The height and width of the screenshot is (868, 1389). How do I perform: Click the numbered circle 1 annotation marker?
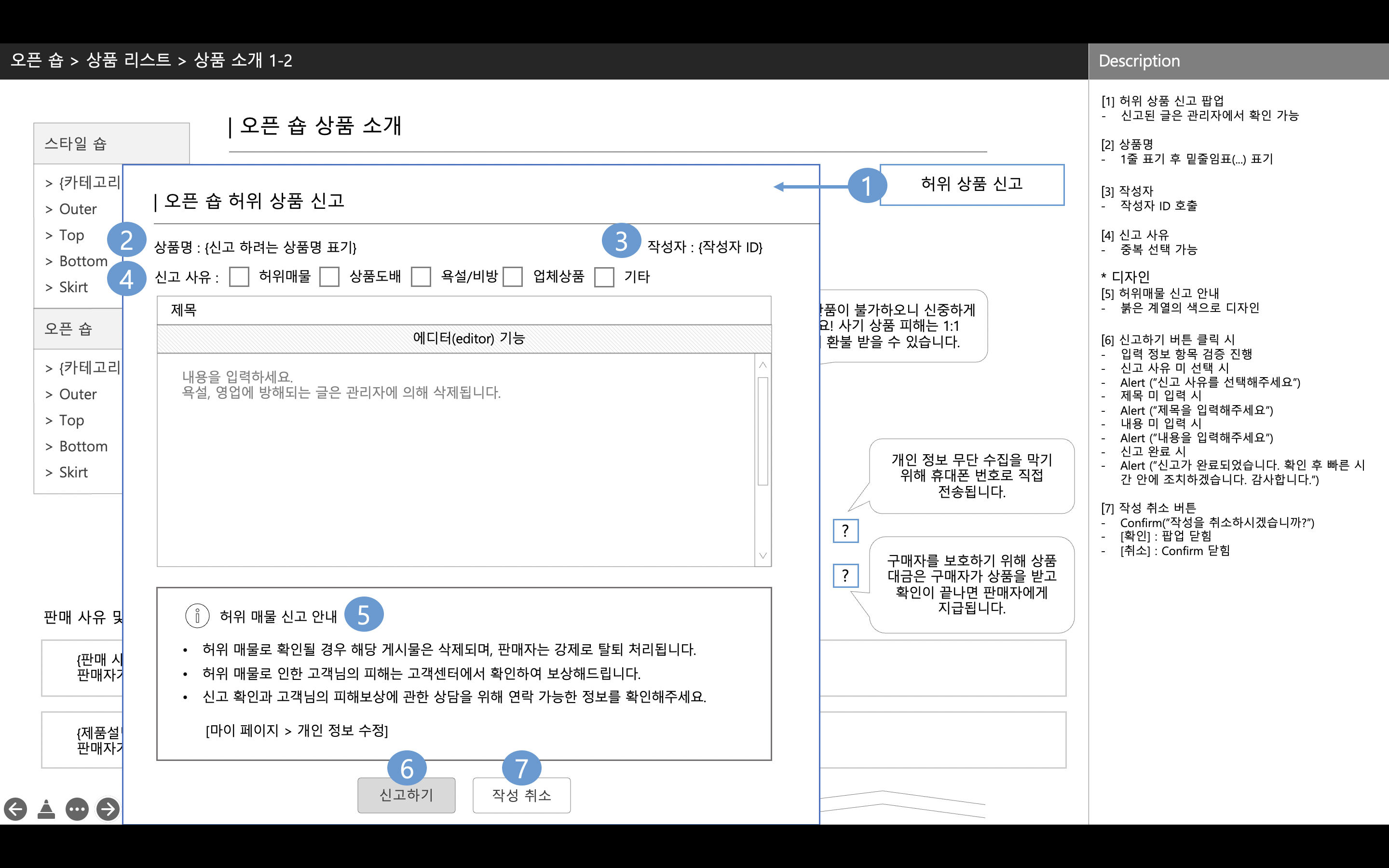click(x=867, y=186)
